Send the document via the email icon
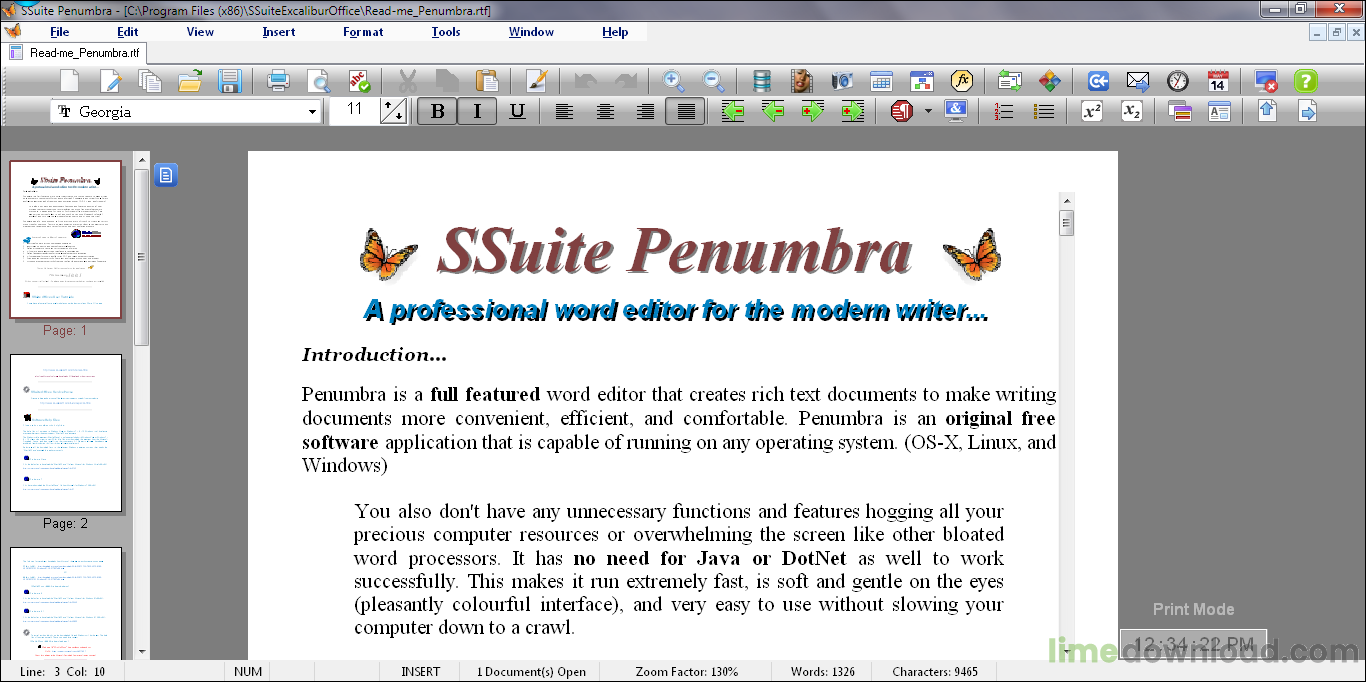The height and width of the screenshot is (682, 1366). pos(1138,80)
